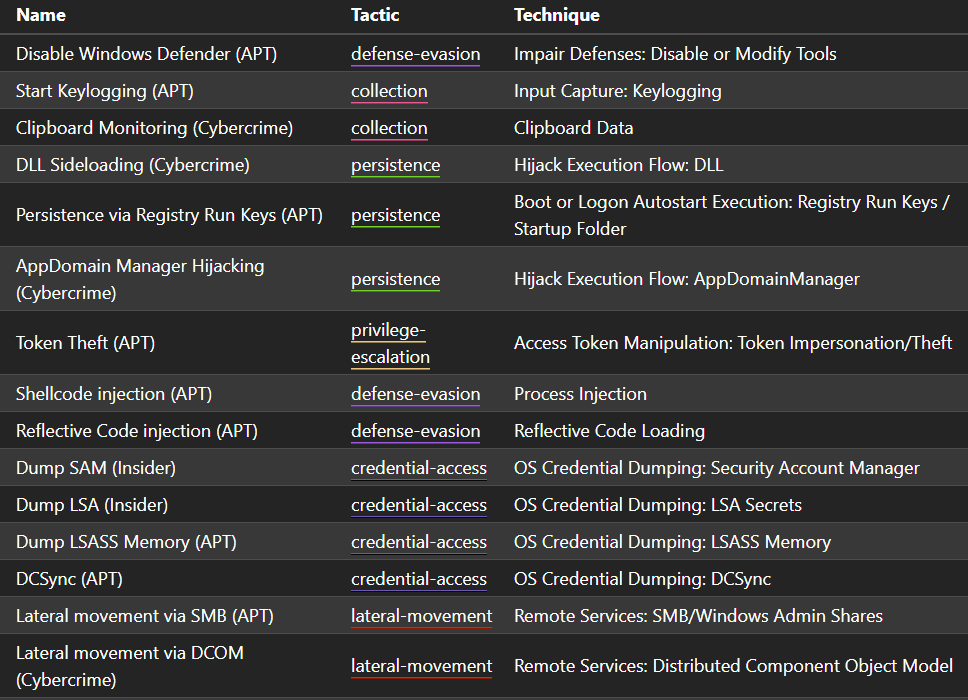Image resolution: width=968 pixels, height=700 pixels.
Task: Click 'OS Credential Dumping: Security Account Manager'
Action: (717, 468)
